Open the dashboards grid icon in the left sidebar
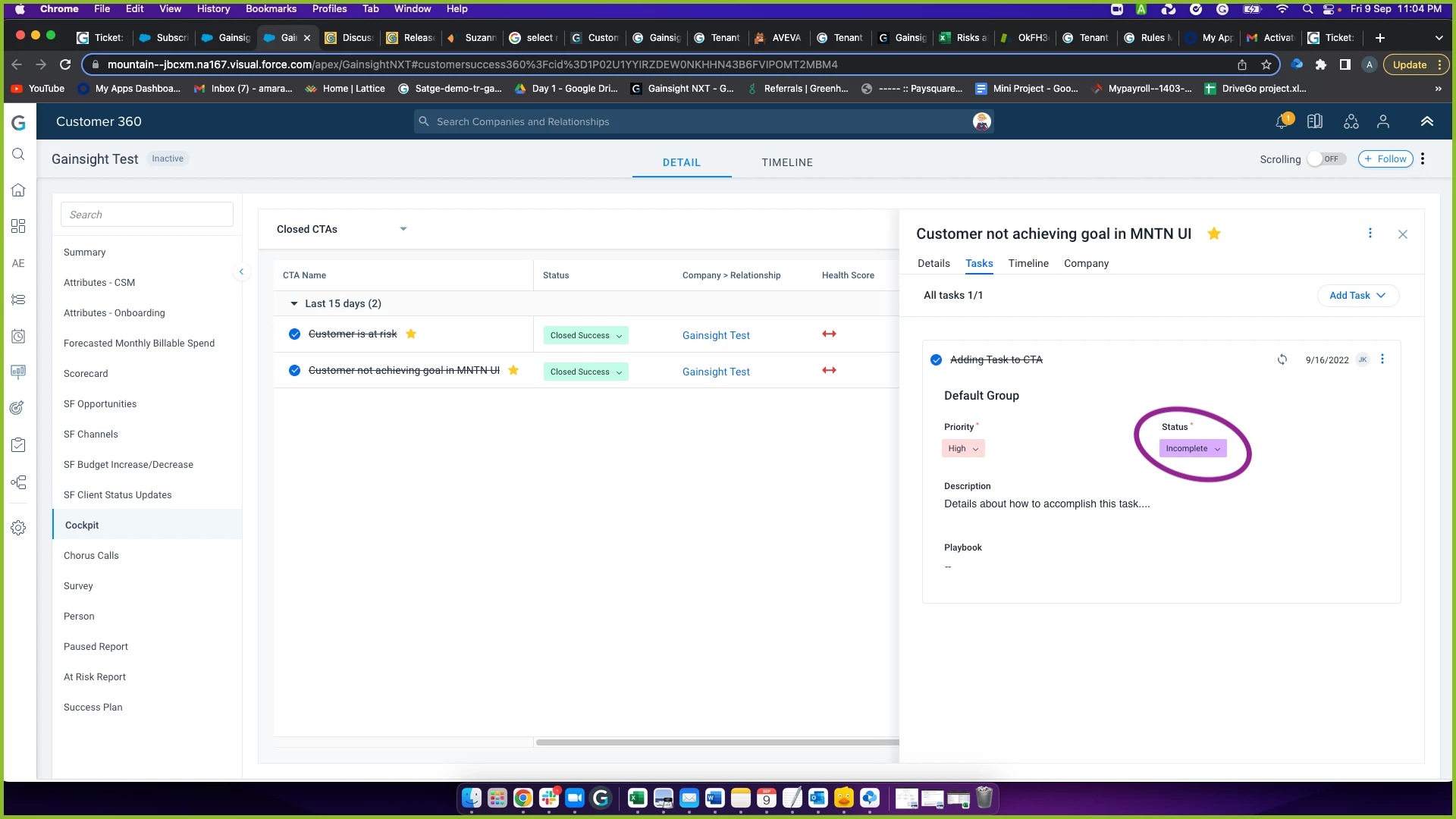 [18, 226]
